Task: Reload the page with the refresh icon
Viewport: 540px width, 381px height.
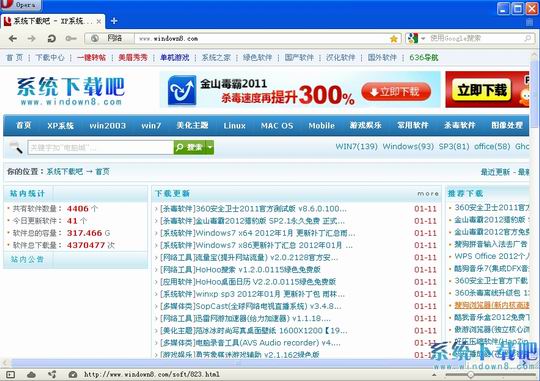Action: [51, 39]
